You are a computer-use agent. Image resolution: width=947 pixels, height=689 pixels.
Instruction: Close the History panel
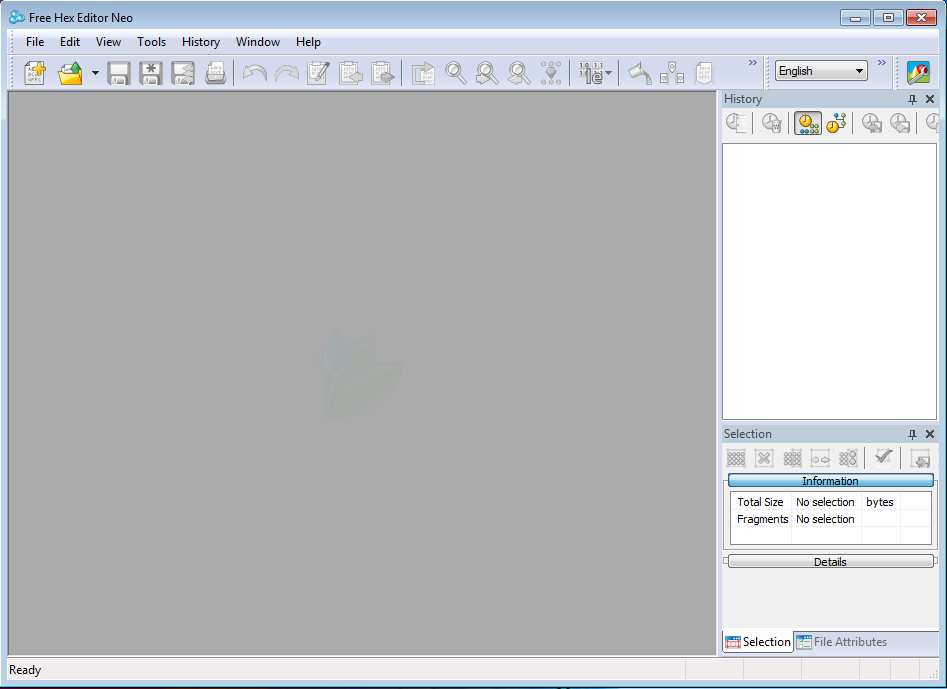click(x=930, y=99)
